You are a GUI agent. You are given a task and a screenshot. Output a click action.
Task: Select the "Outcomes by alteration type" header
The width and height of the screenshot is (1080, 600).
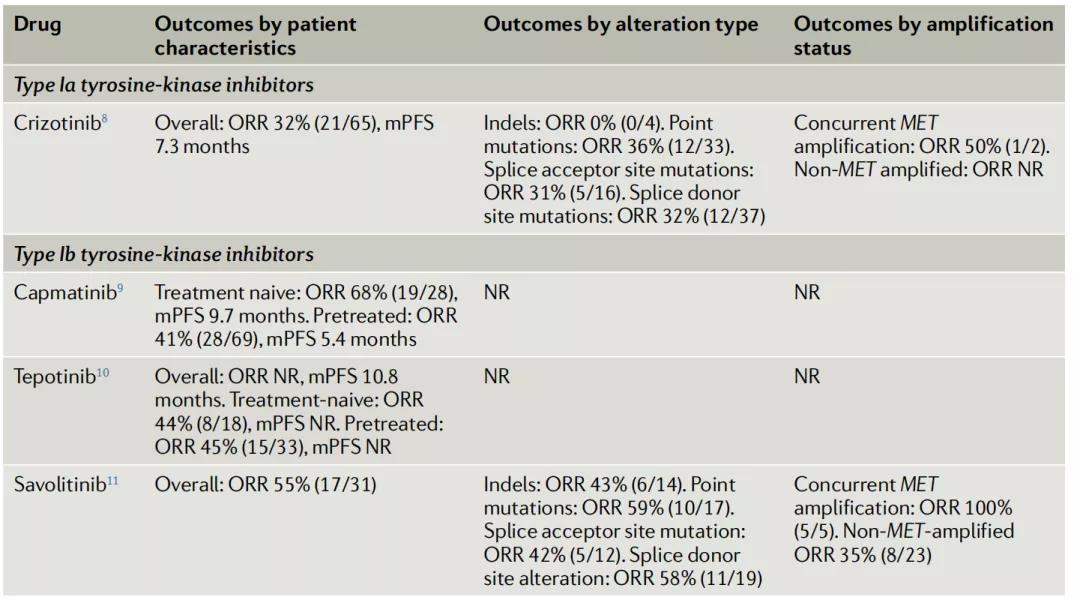click(x=620, y=25)
